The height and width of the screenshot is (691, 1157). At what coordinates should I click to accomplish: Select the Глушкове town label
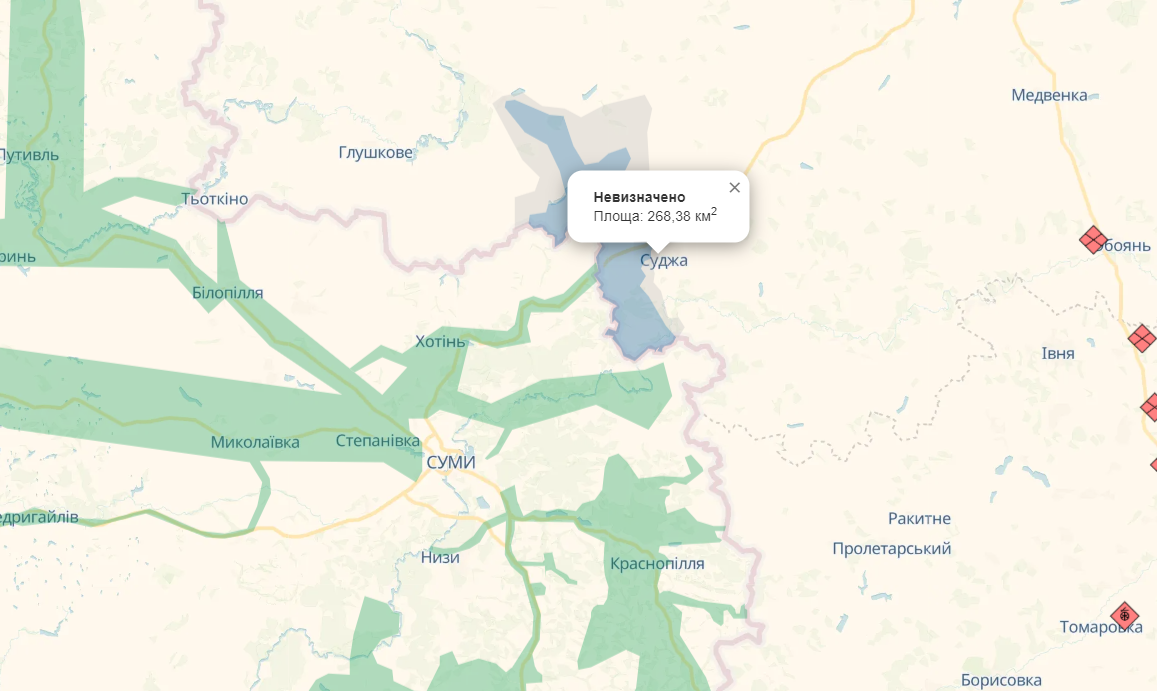click(x=376, y=153)
